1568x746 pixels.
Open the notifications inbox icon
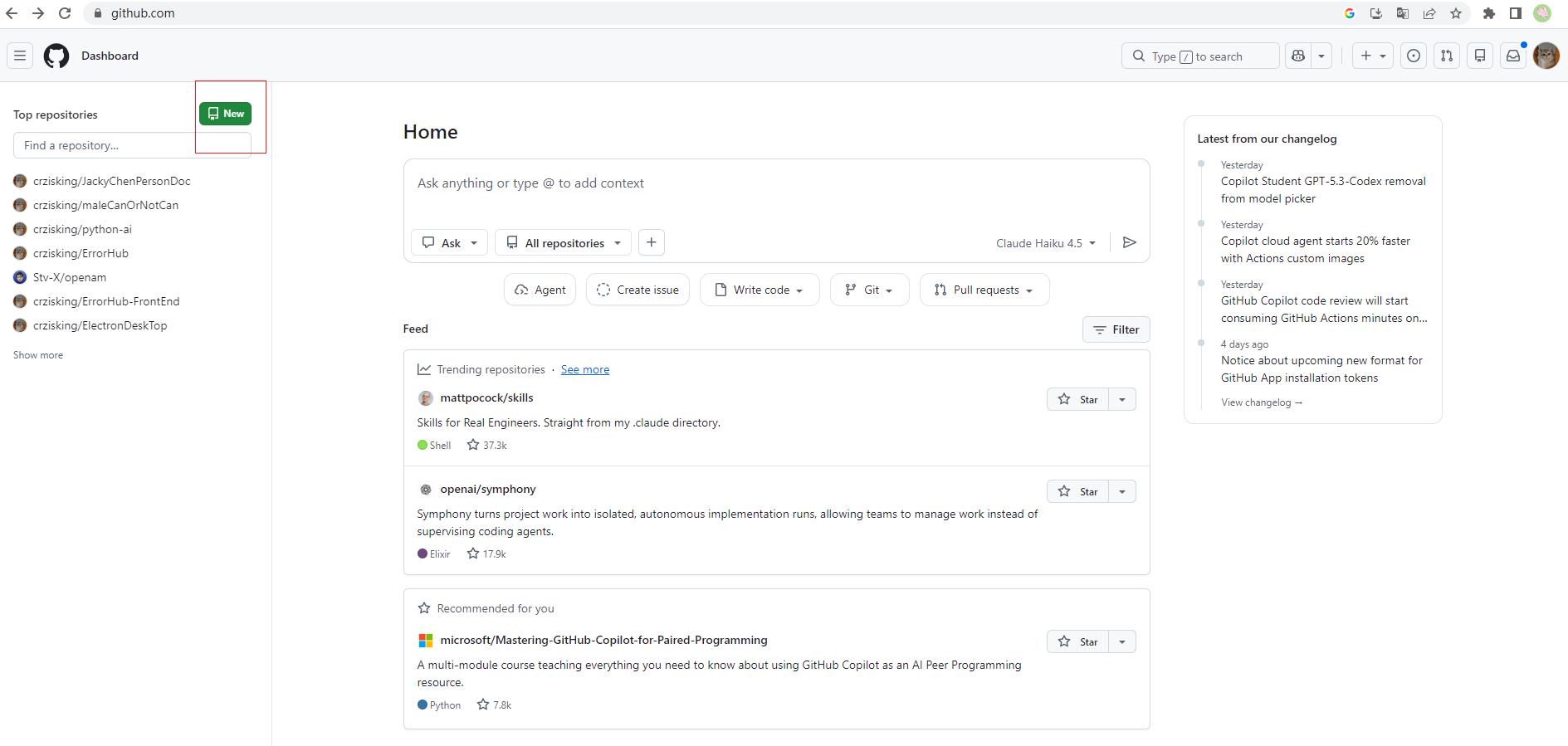pyautogui.click(x=1513, y=56)
